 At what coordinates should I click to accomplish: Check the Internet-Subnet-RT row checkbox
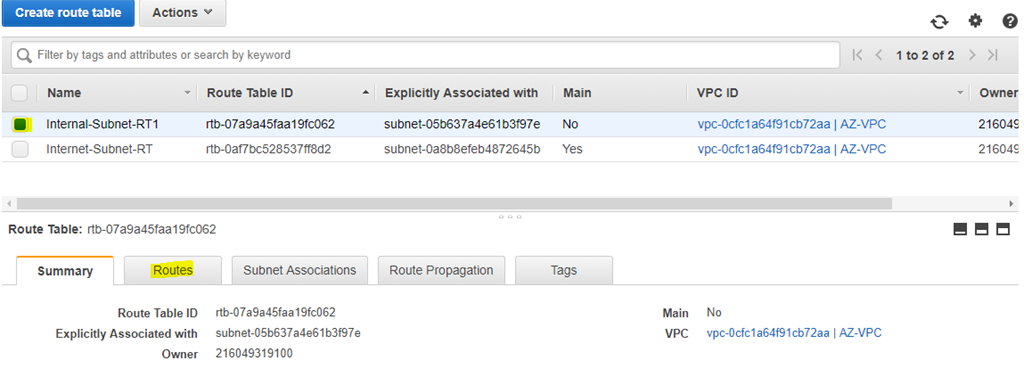point(20,150)
